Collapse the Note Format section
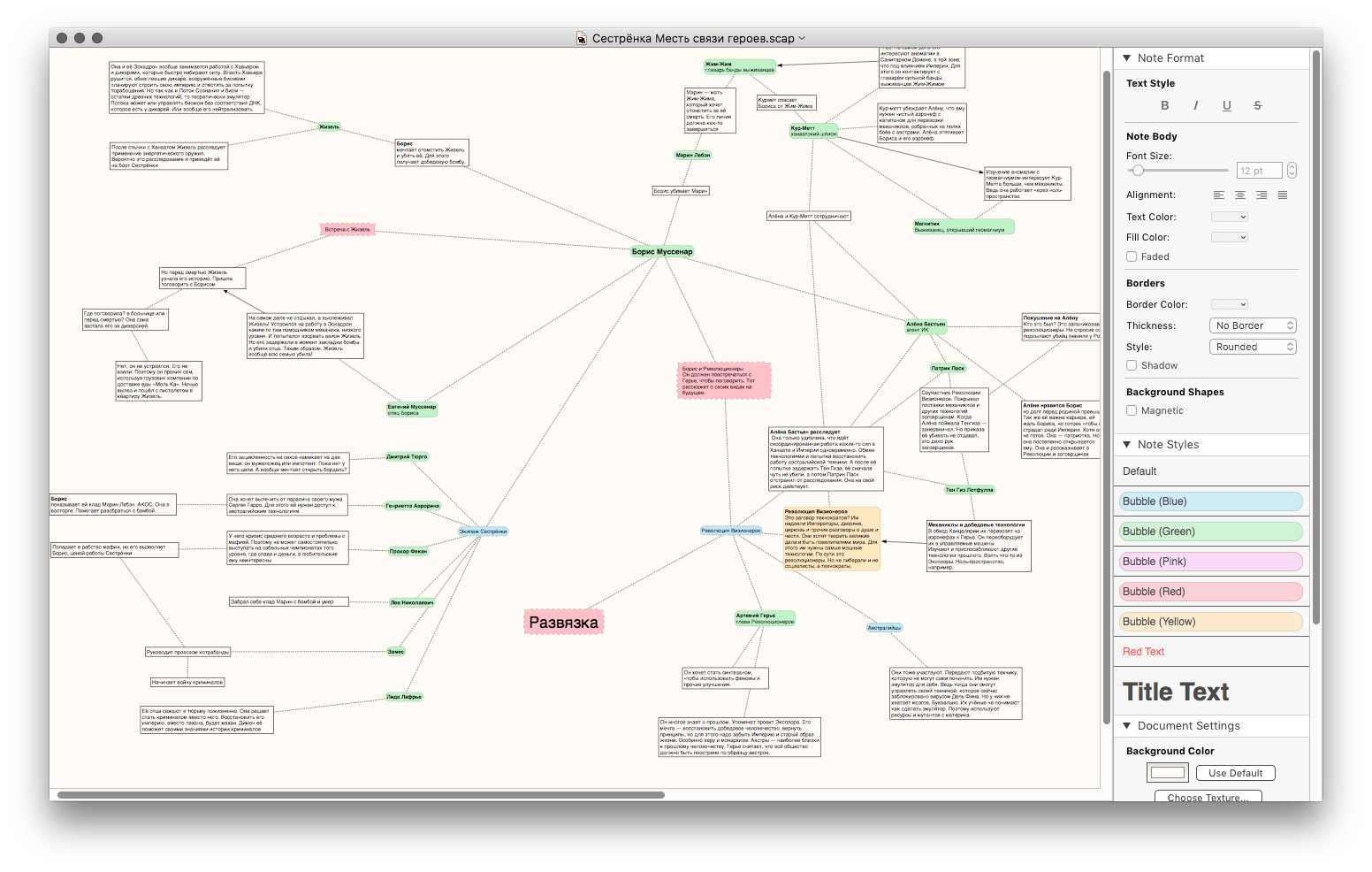This screenshot has width=1372, height=872. (1127, 58)
